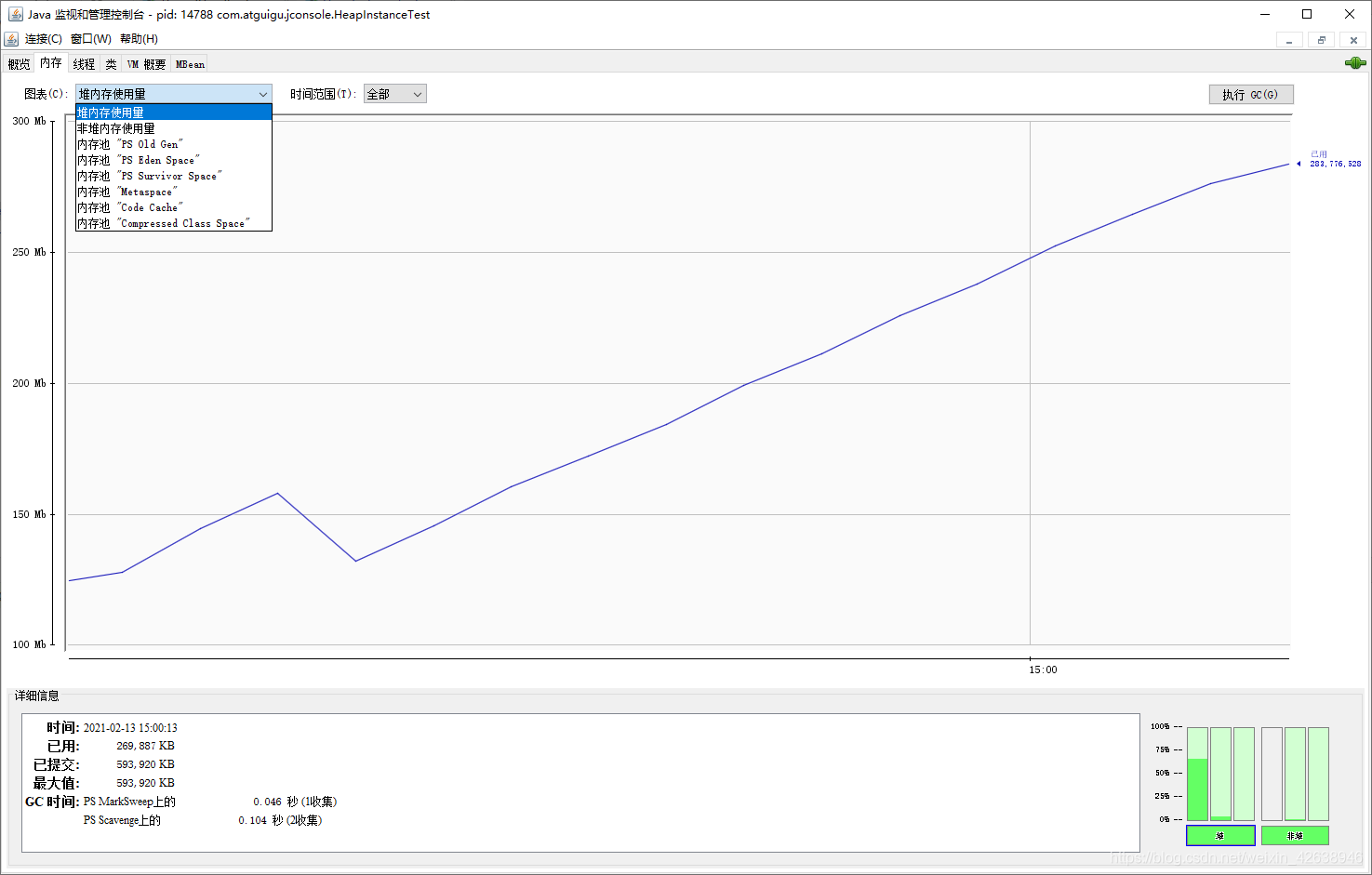Click the rightmost non-heap pool bar
1372x875 pixels.
pyautogui.click(x=1318, y=774)
